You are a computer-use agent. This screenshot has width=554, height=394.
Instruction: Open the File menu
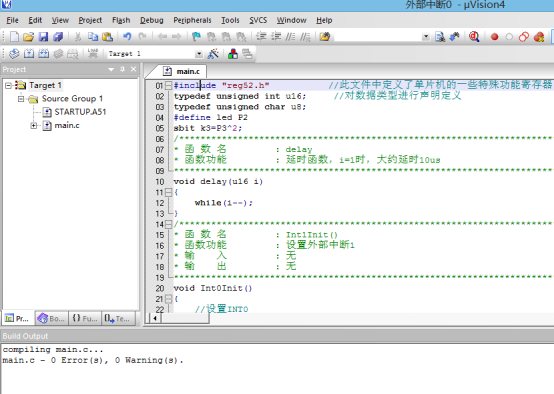coord(12,20)
